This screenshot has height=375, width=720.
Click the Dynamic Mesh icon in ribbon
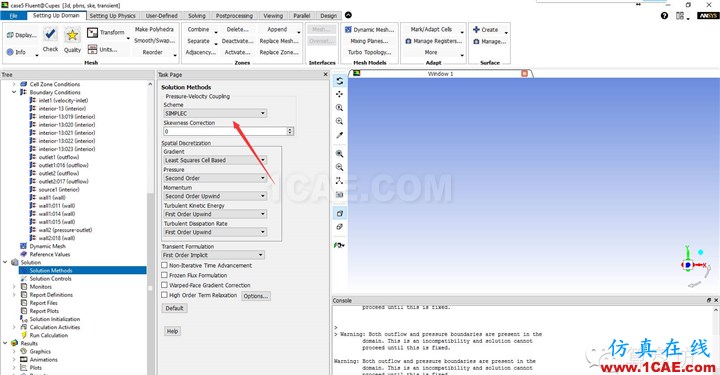click(x=348, y=29)
